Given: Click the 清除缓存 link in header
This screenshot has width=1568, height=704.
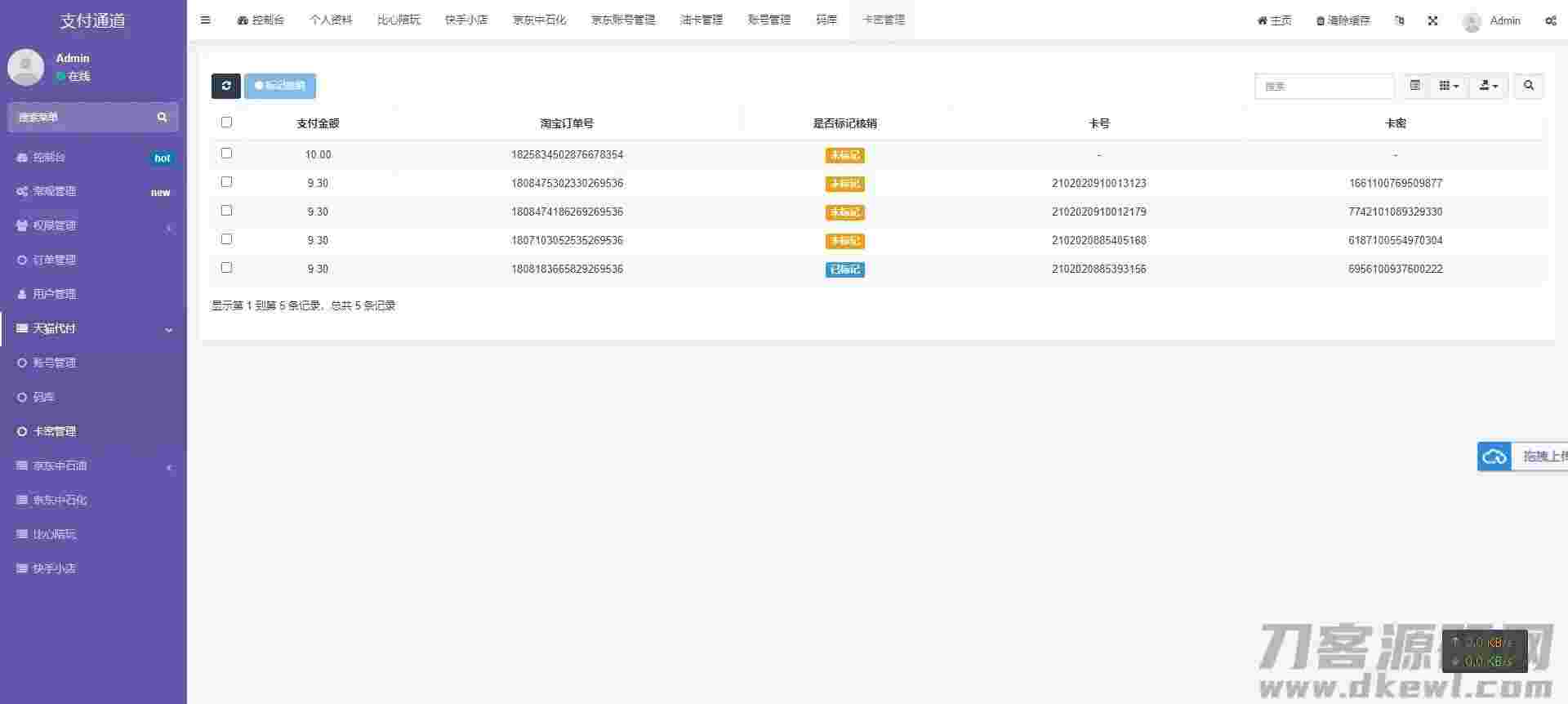Looking at the screenshot, I should coord(1343,20).
